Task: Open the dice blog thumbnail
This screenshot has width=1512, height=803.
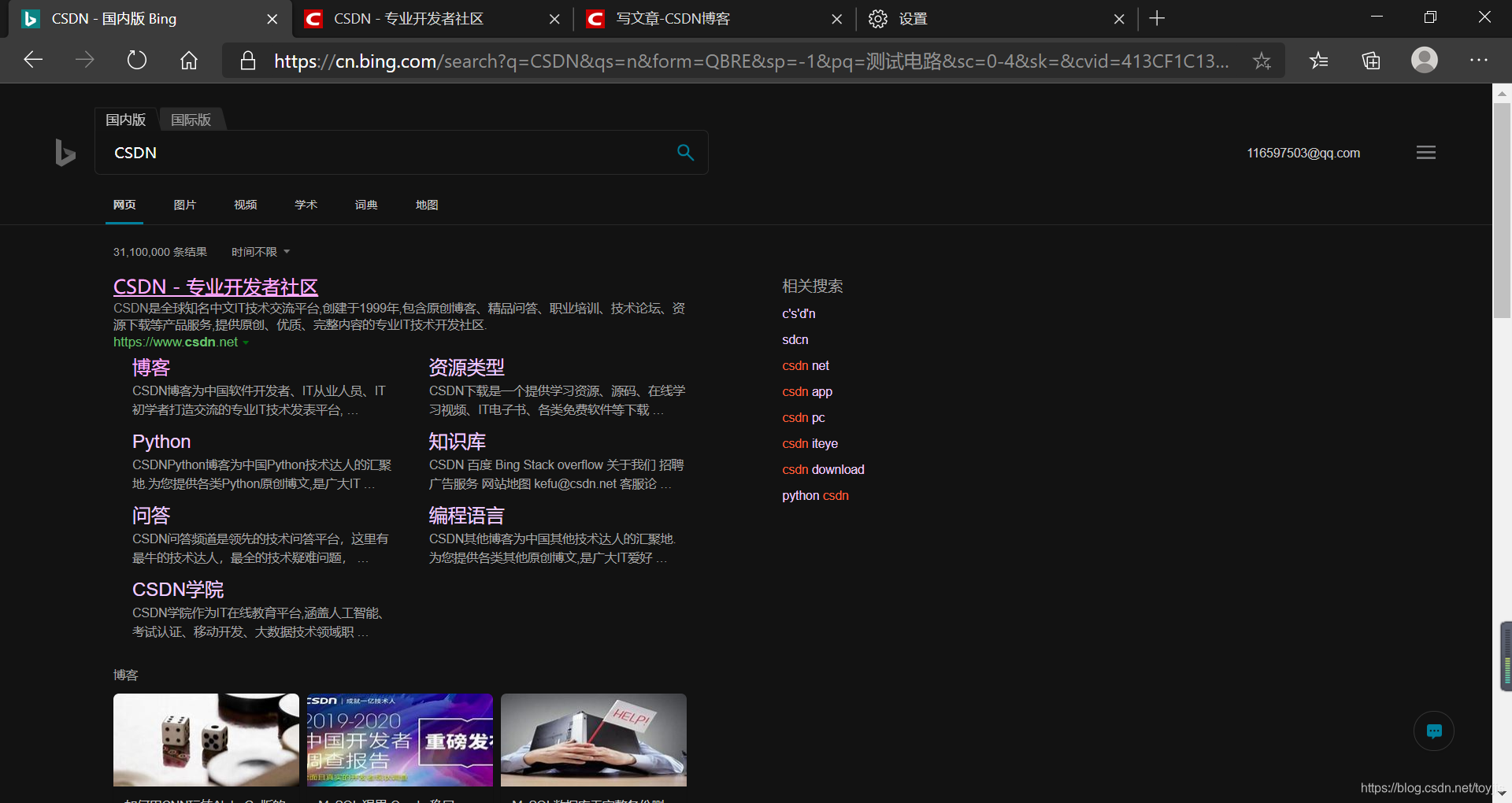Action: [x=206, y=740]
